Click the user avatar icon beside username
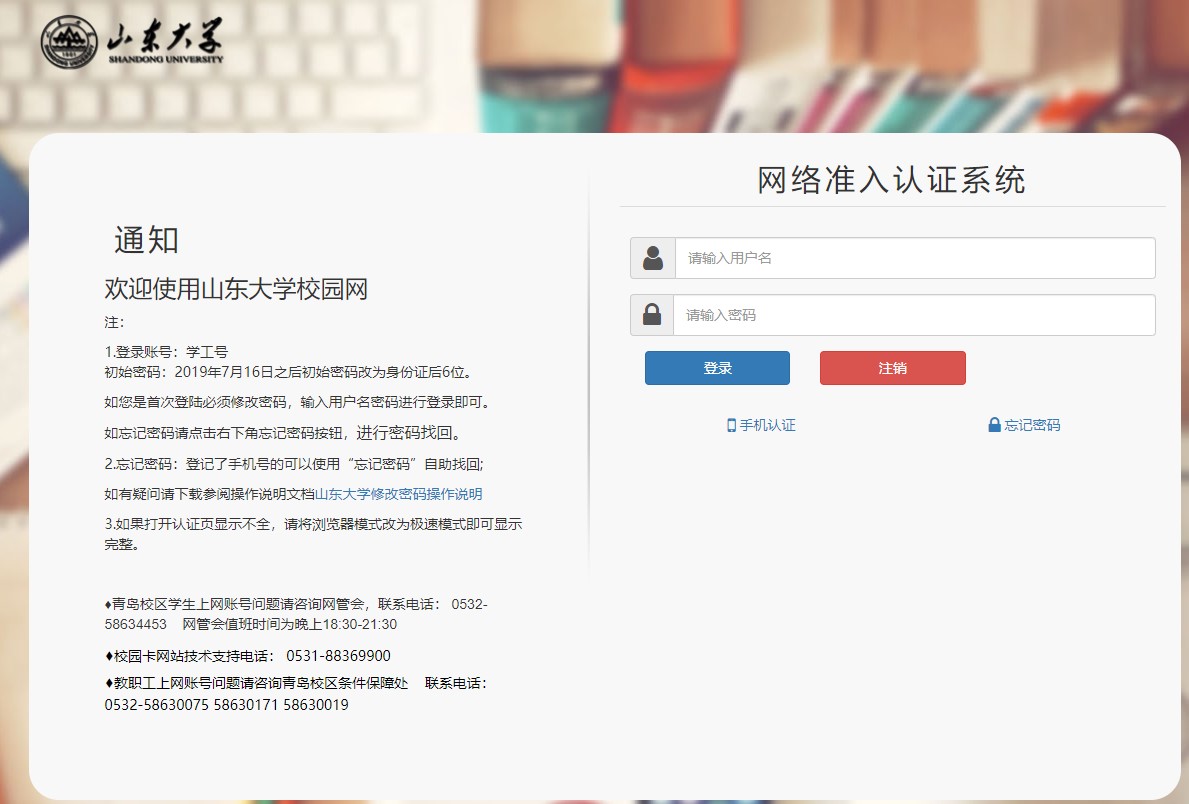The height and width of the screenshot is (804, 1189). coord(653,258)
